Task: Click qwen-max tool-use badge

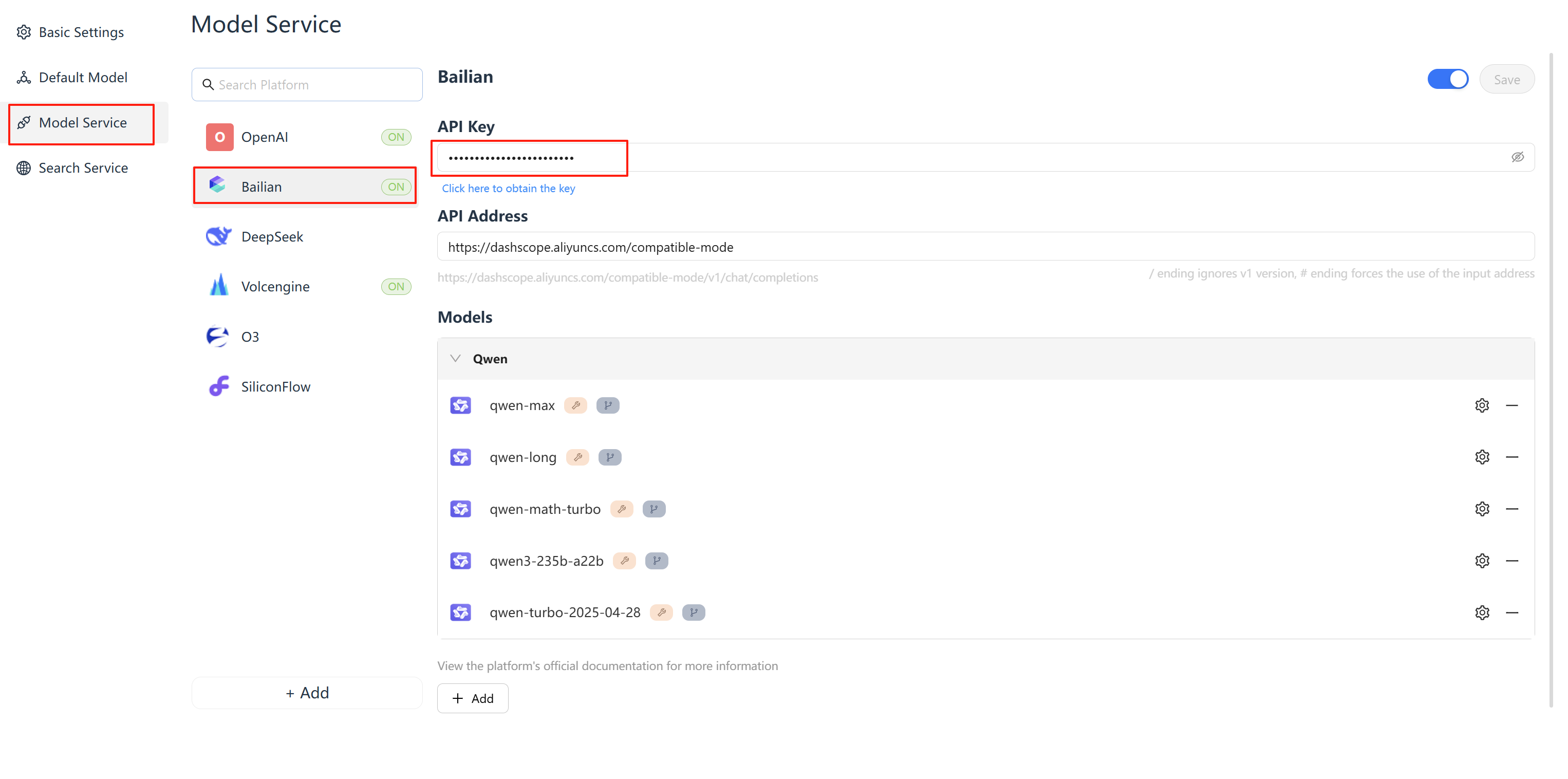Action: [x=575, y=405]
